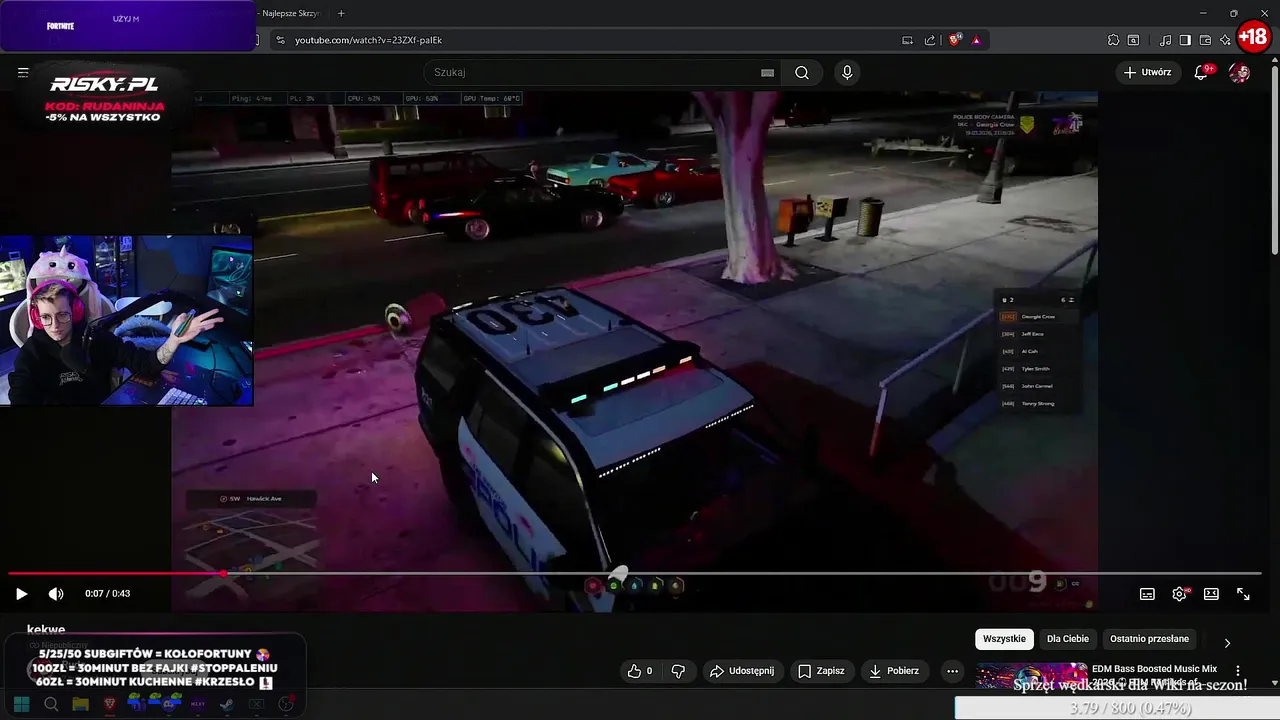Select the Wszystkie filter chip
This screenshot has height=720, width=1280.
click(x=1004, y=639)
